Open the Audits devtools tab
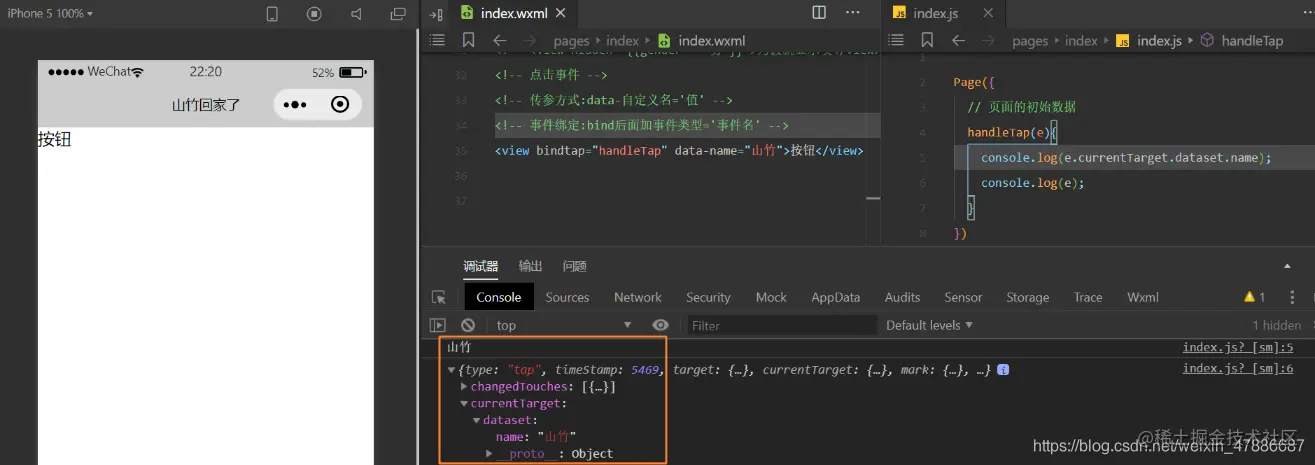This screenshot has height=465, width=1315. click(x=902, y=297)
